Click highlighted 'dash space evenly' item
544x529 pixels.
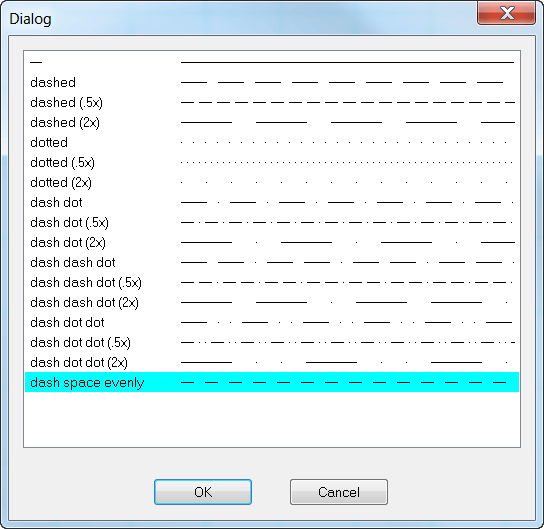point(272,382)
